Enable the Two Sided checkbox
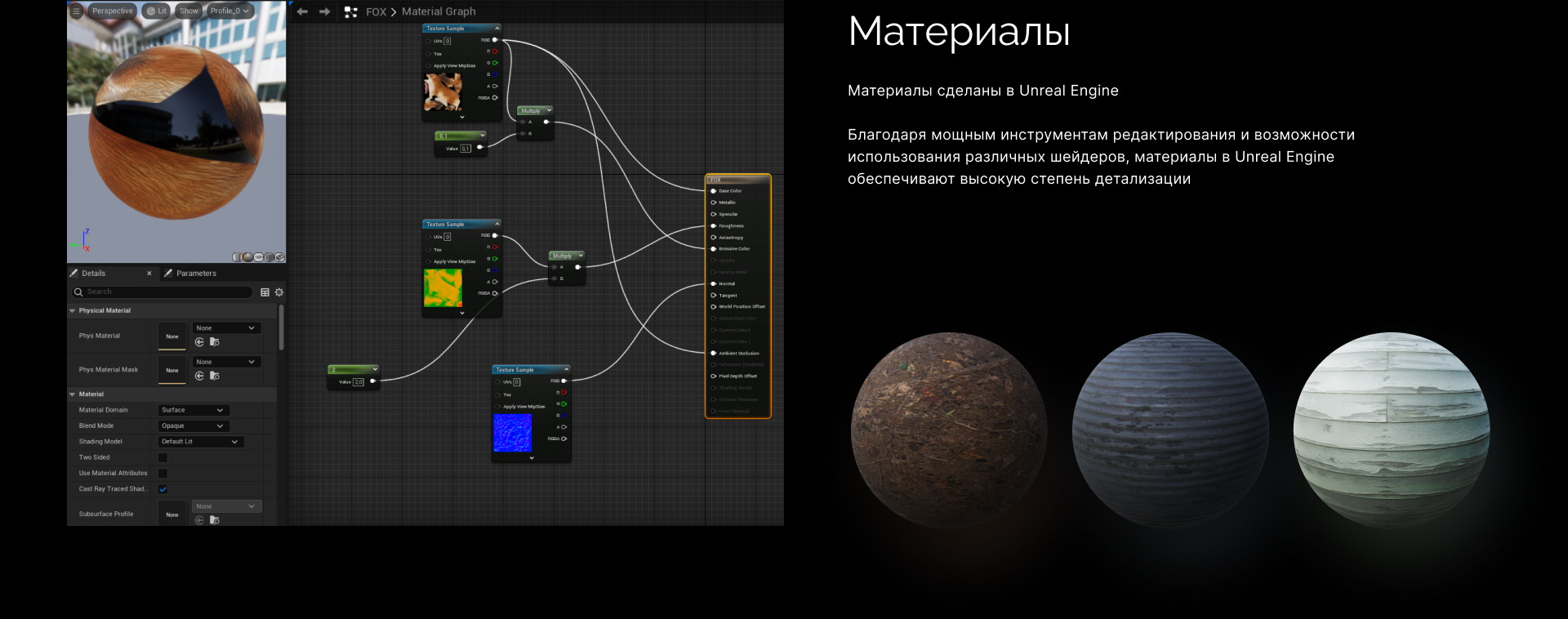The height and width of the screenshot is (619, 1568). click(163, 458)
